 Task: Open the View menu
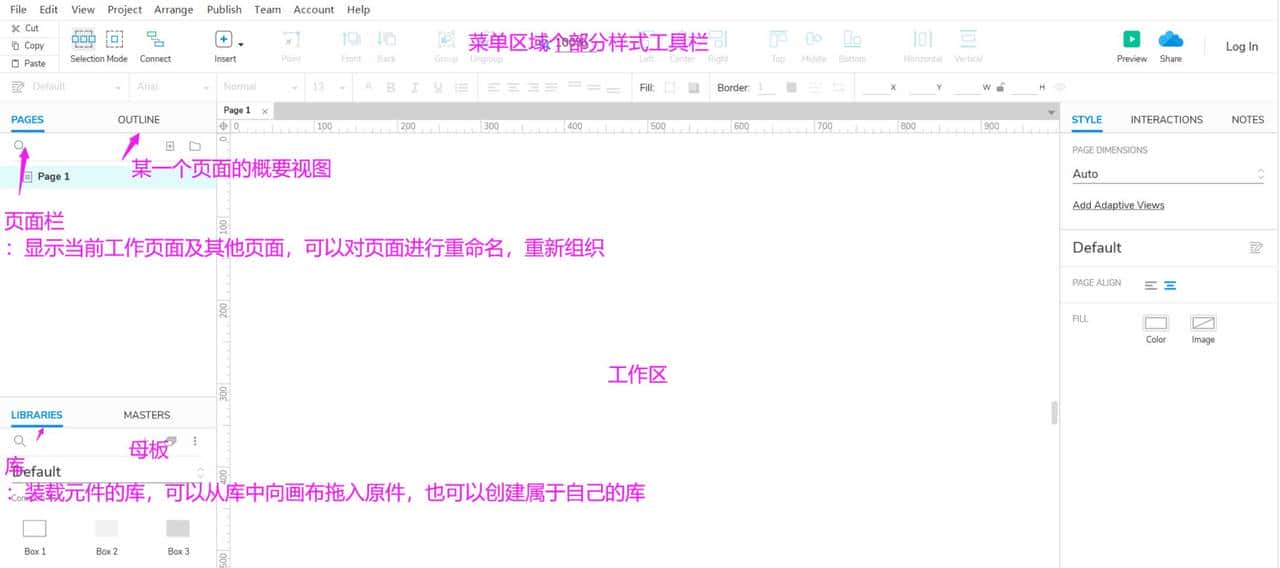[83, 9]
